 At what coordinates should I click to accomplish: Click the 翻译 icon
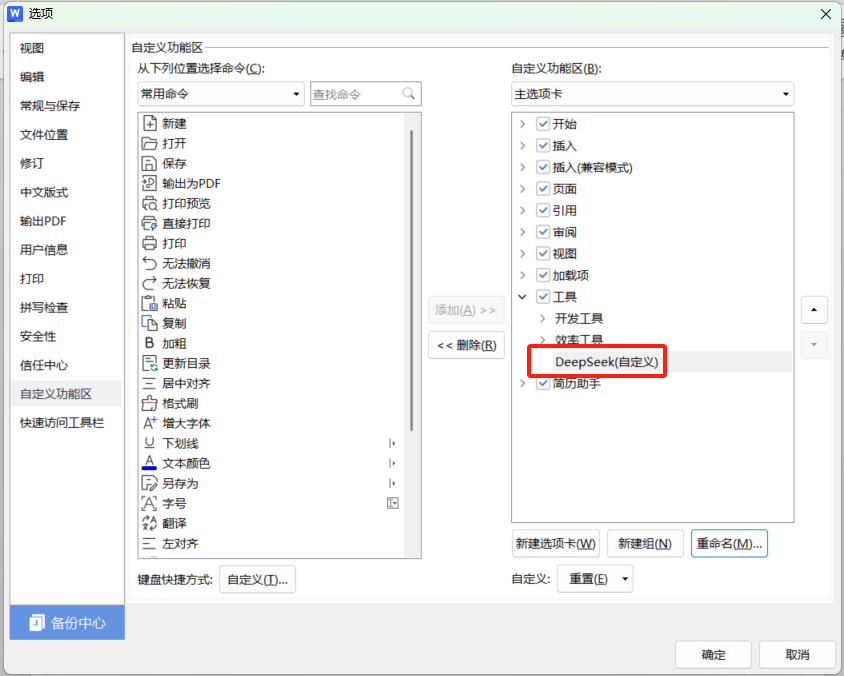coord(149,523)
